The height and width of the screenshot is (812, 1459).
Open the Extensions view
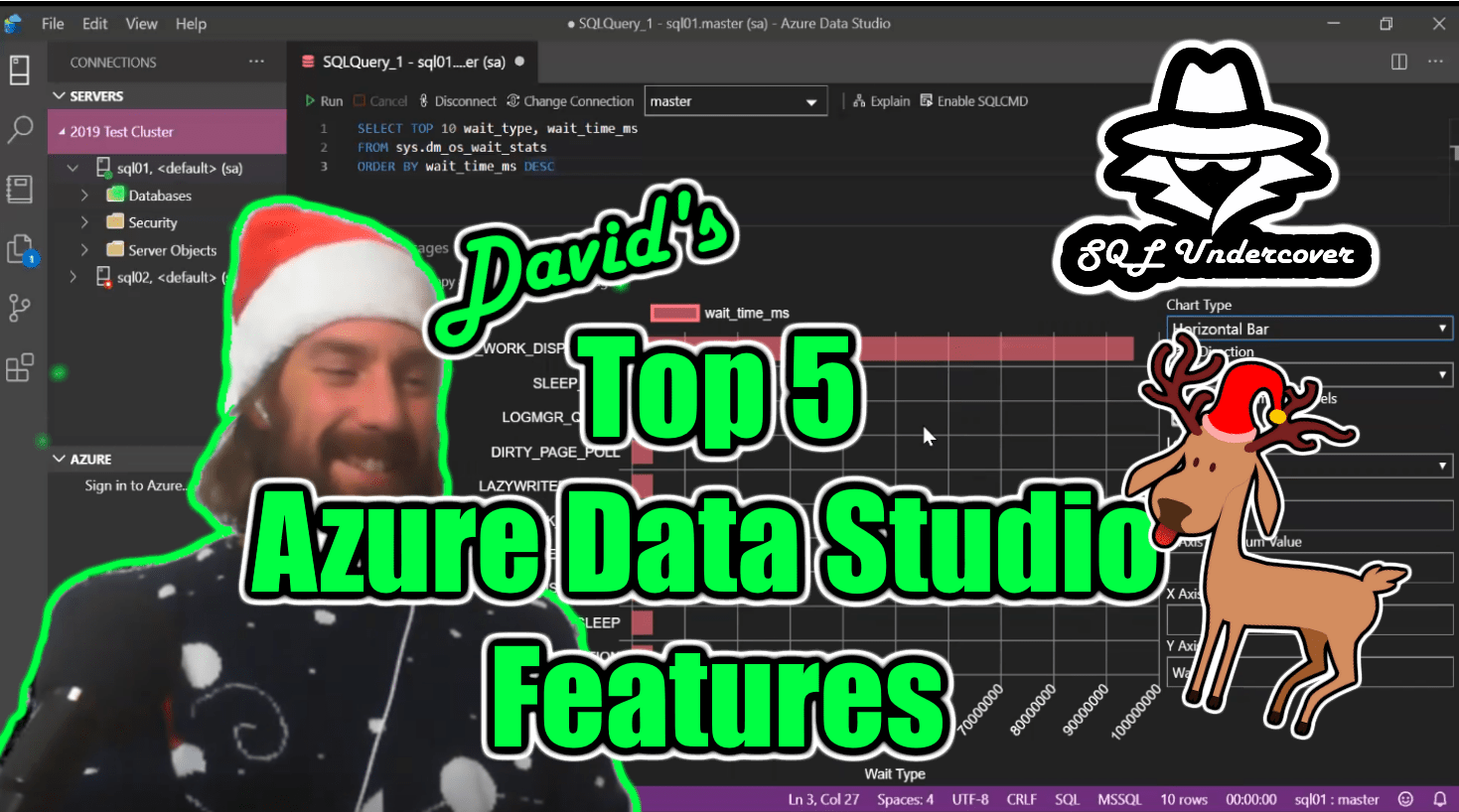pos(19,367)
